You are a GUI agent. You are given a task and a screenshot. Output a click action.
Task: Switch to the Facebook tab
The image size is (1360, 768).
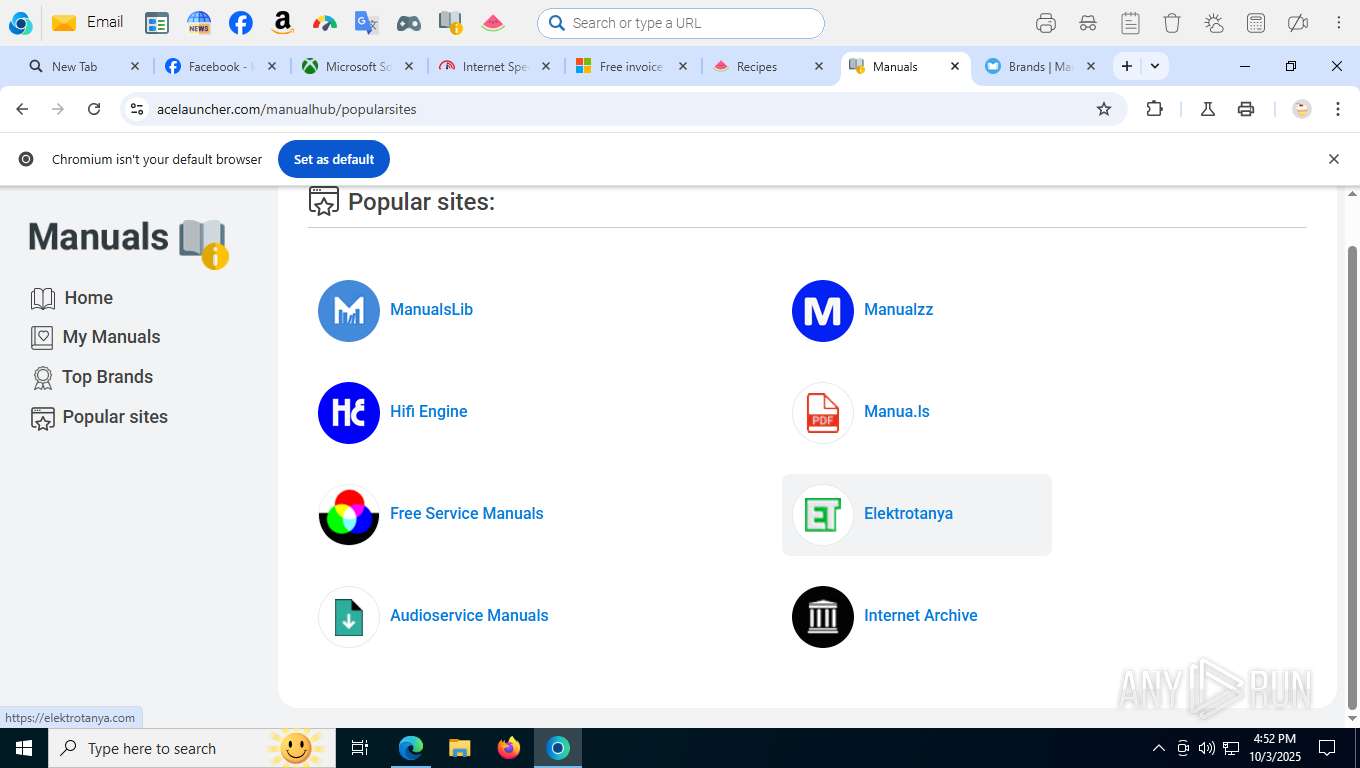[x=219, y=67]
